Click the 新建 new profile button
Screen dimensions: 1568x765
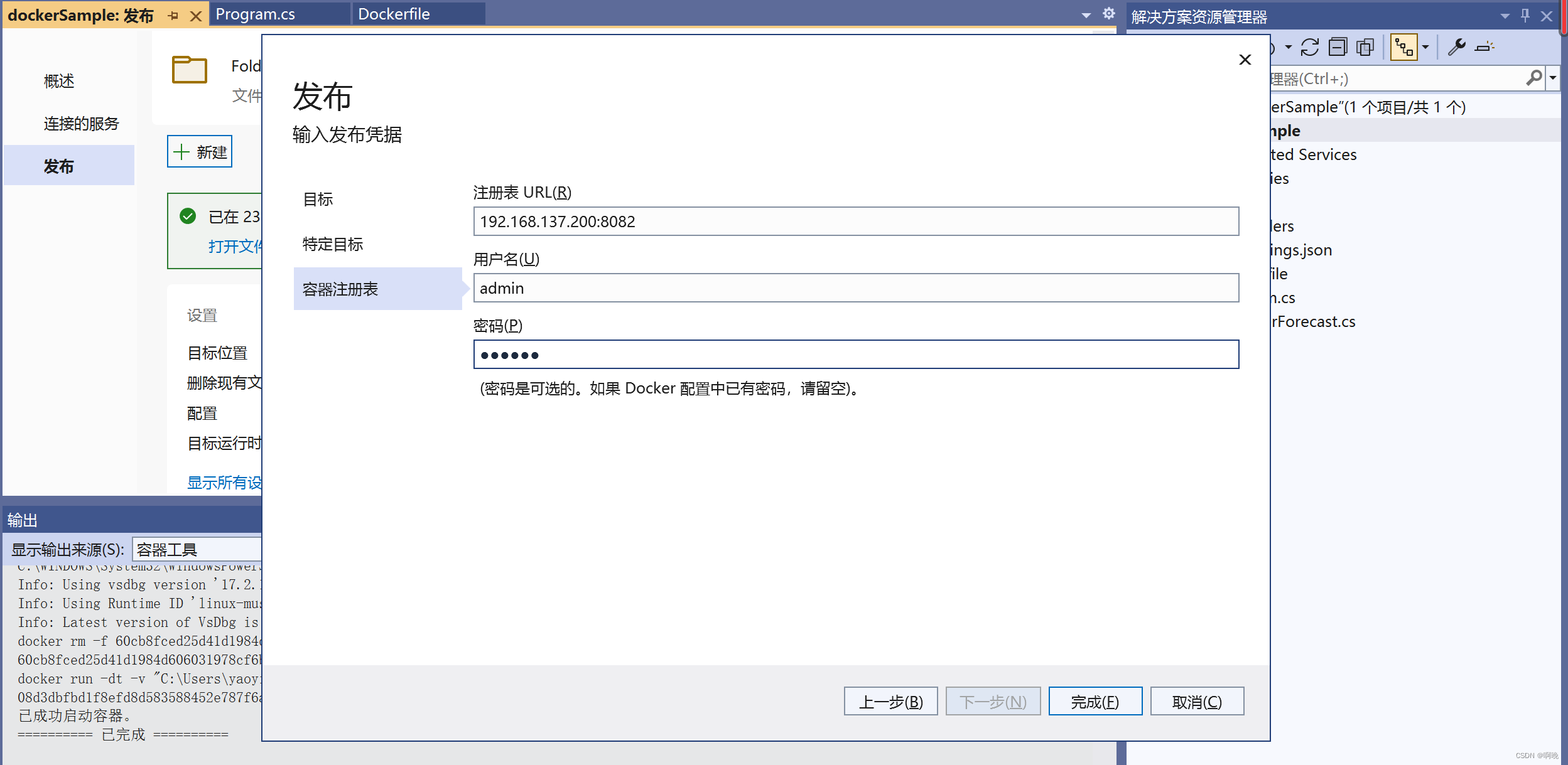pos(200,151)
